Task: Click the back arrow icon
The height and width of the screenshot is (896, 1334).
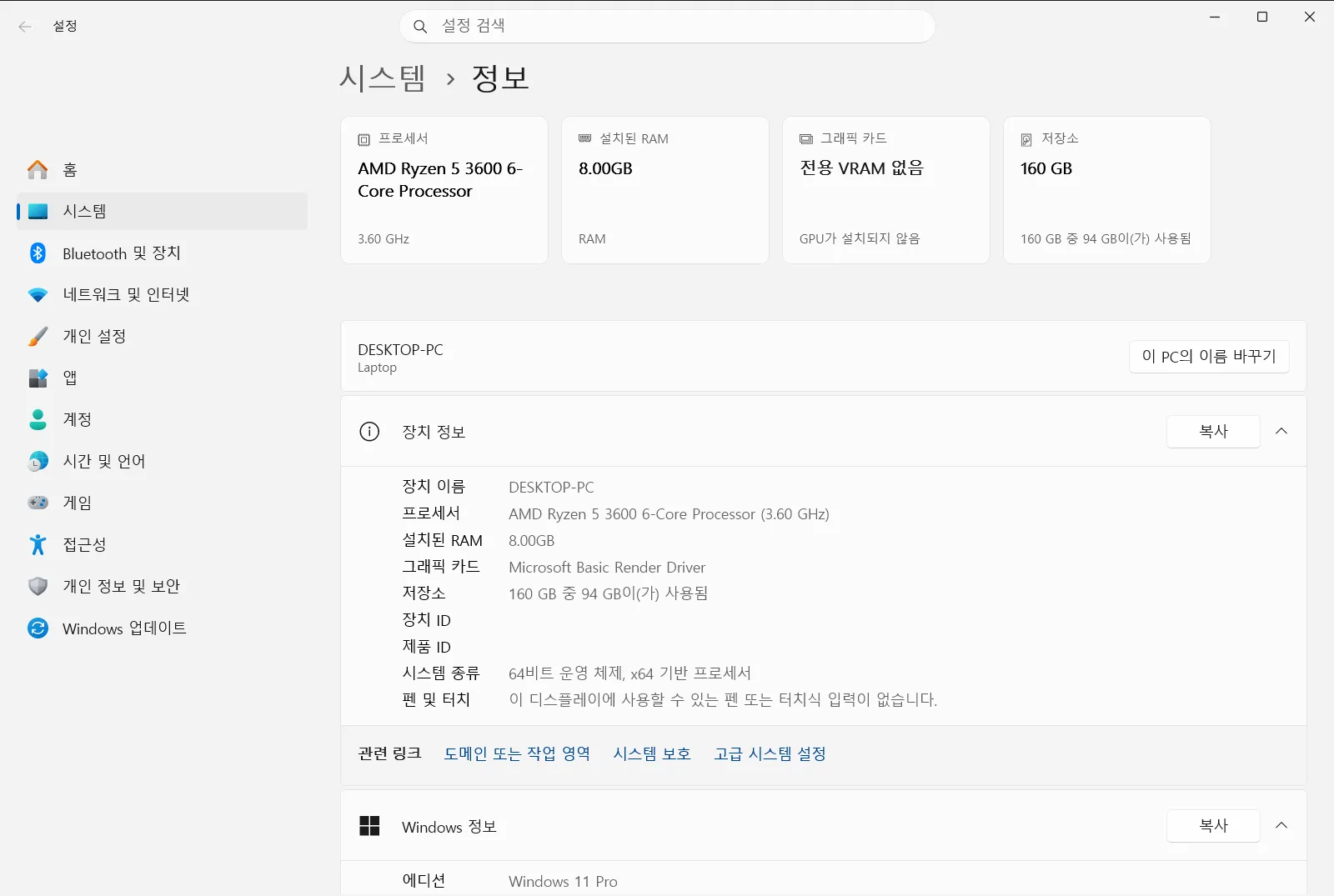Action: [x=25, y=27]
